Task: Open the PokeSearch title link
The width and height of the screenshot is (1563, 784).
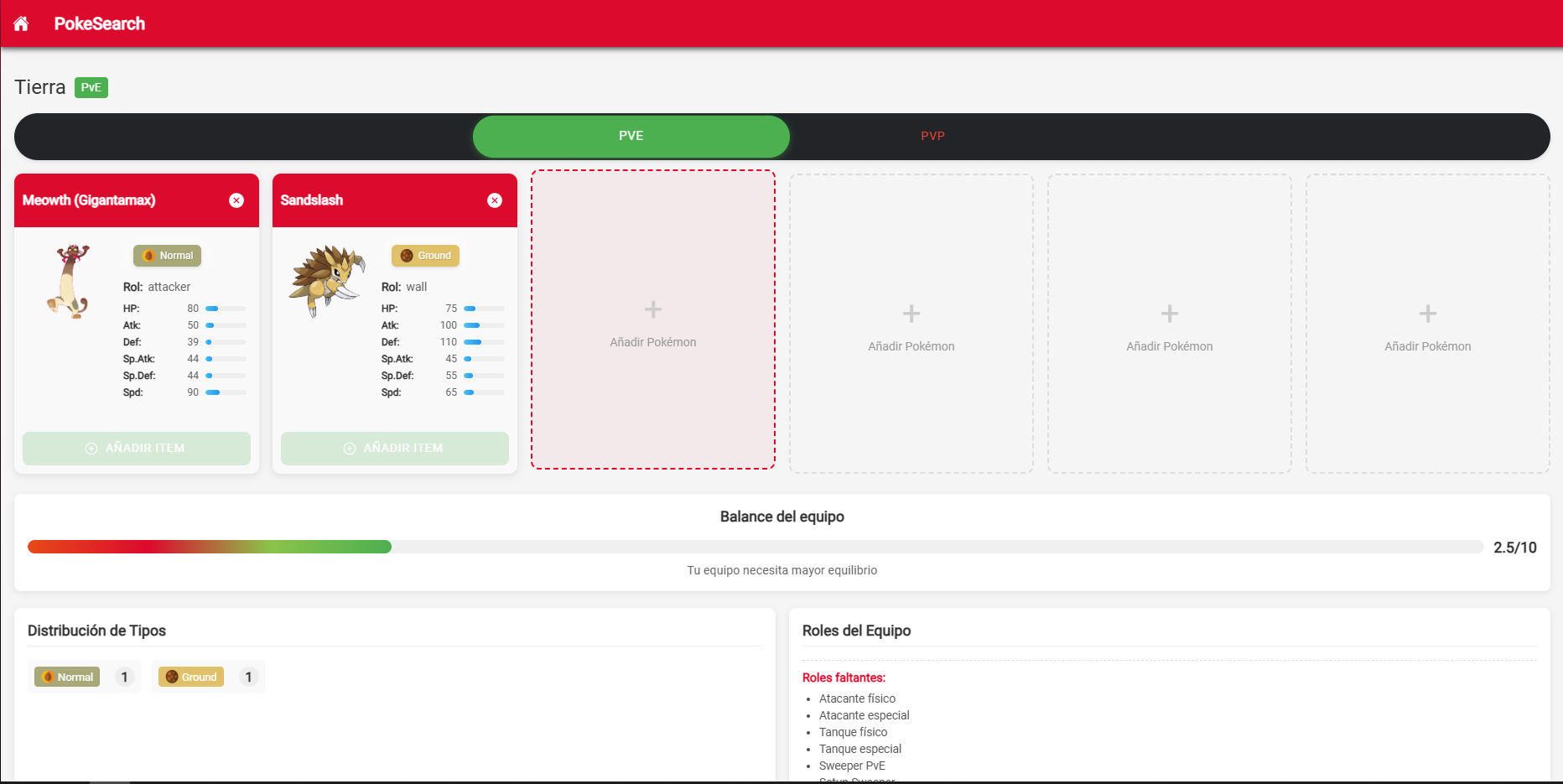Action: [100, 23]
